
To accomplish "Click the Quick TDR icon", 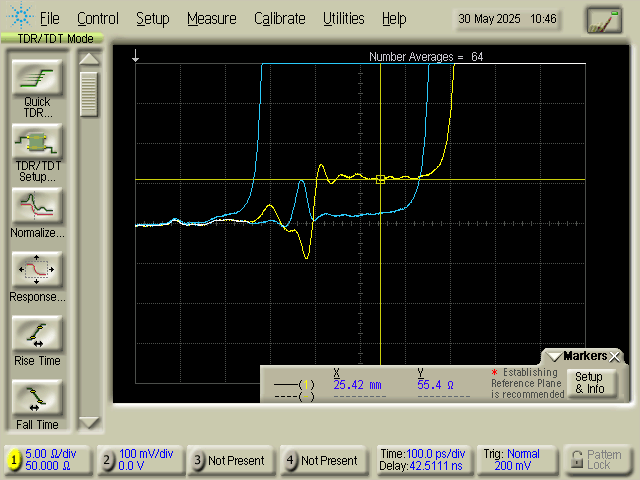I will pos(37,78).
